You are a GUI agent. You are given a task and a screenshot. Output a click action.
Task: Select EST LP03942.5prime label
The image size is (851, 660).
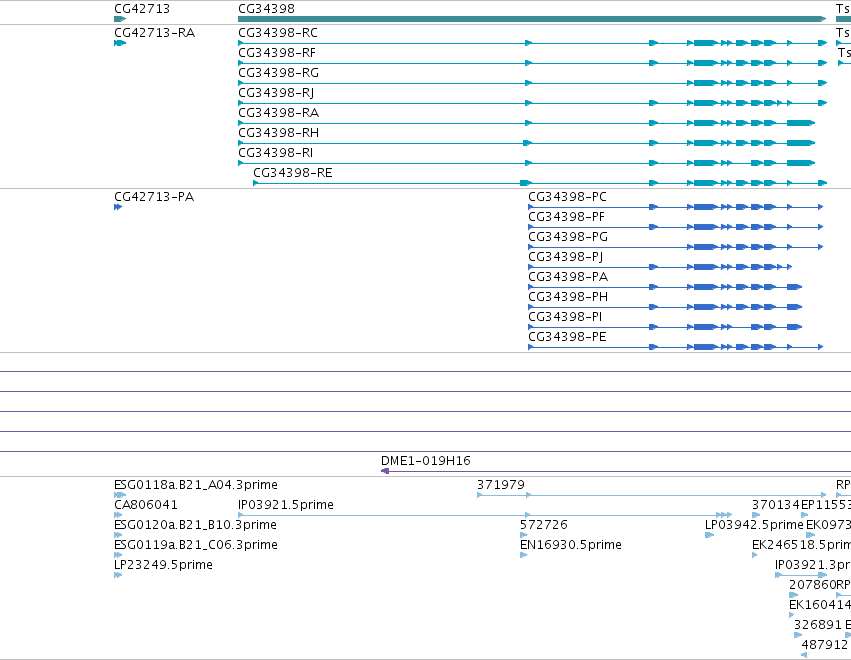pos(754,525)
